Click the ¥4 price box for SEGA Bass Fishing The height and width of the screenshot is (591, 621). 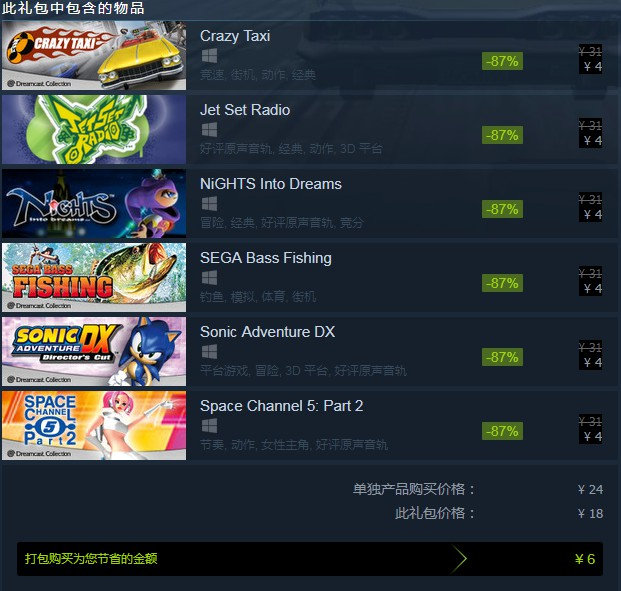(591, 280)
